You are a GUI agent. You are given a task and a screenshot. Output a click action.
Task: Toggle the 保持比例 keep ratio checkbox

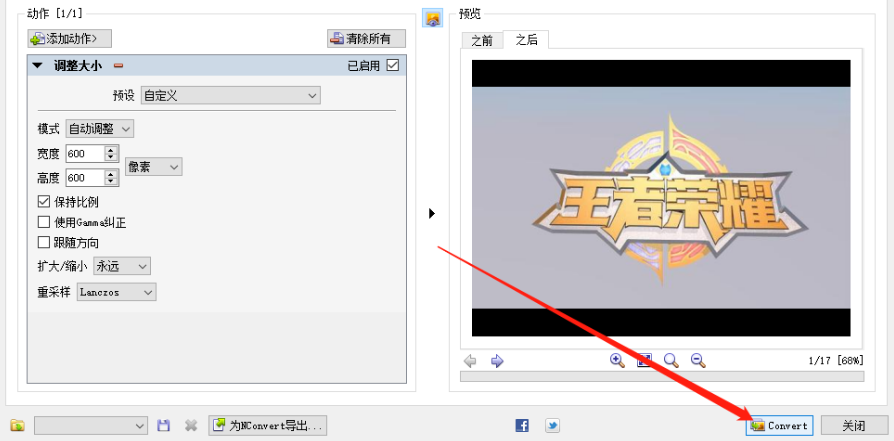[x=44, y=201]
